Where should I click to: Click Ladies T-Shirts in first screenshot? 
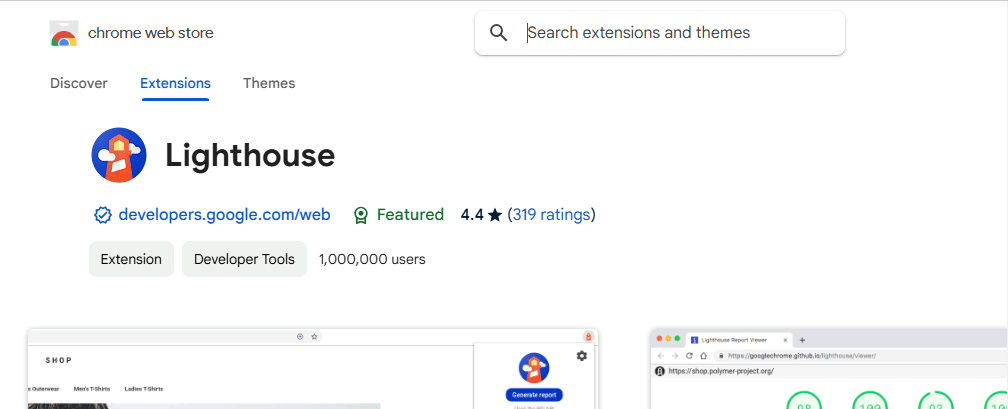144,389
